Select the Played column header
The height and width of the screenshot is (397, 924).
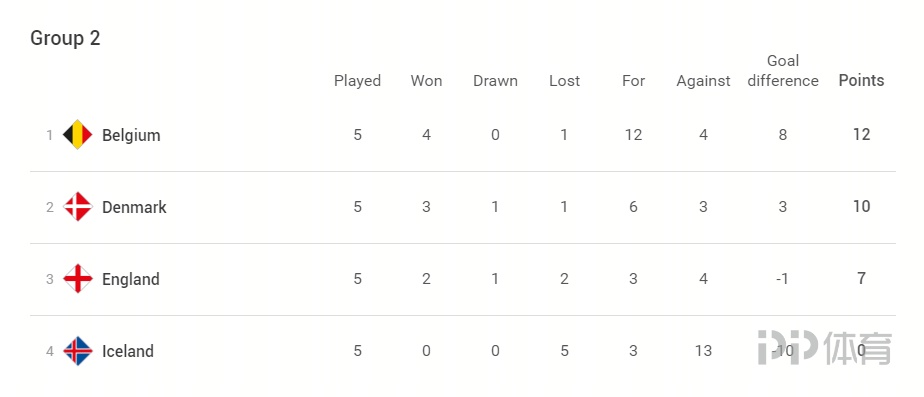(358, 81)
